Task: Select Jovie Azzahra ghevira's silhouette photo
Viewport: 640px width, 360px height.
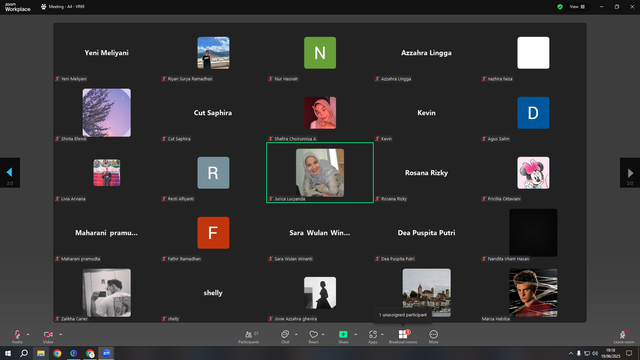Action: click(320, 293)
